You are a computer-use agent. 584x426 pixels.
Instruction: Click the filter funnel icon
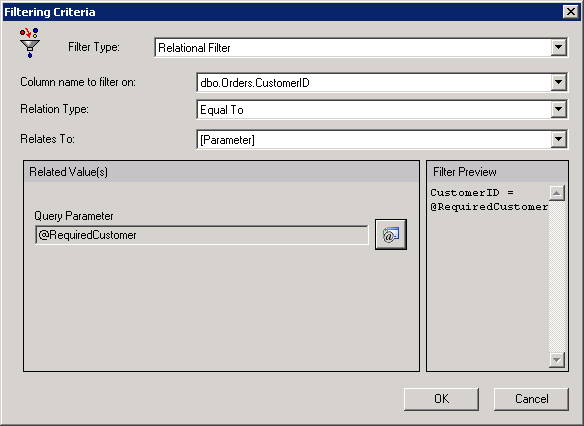(29, 43)
